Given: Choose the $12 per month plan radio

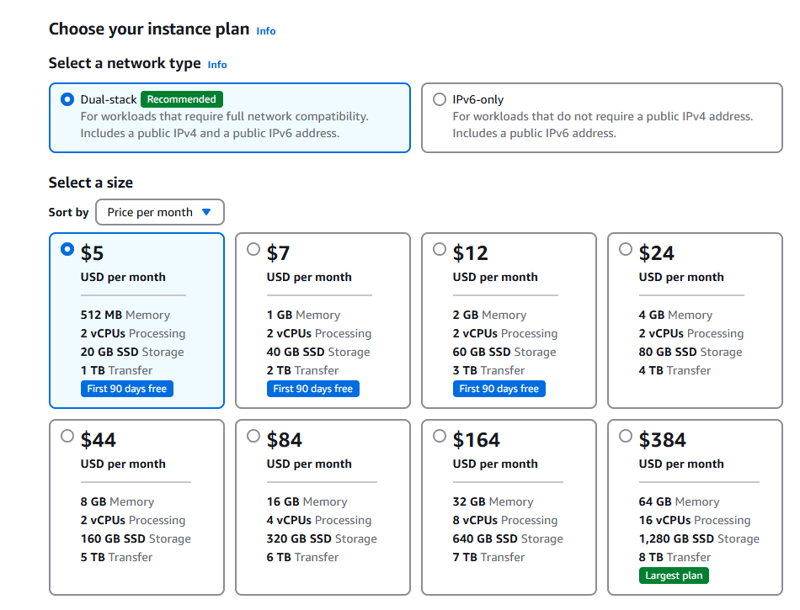Looking at the screenshot, I should tap(439, 249).
